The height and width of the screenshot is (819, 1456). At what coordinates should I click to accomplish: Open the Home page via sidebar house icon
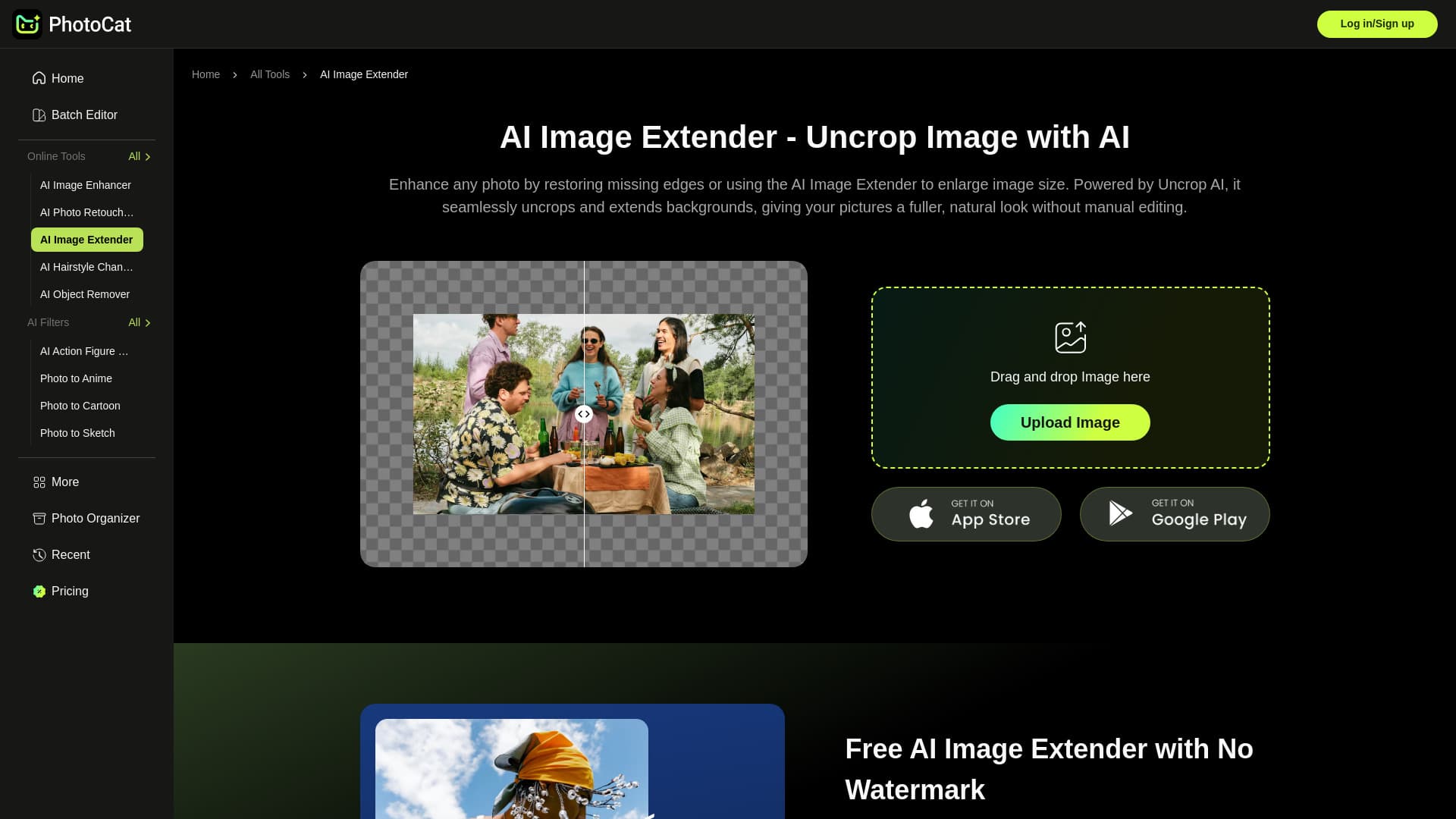39,78
